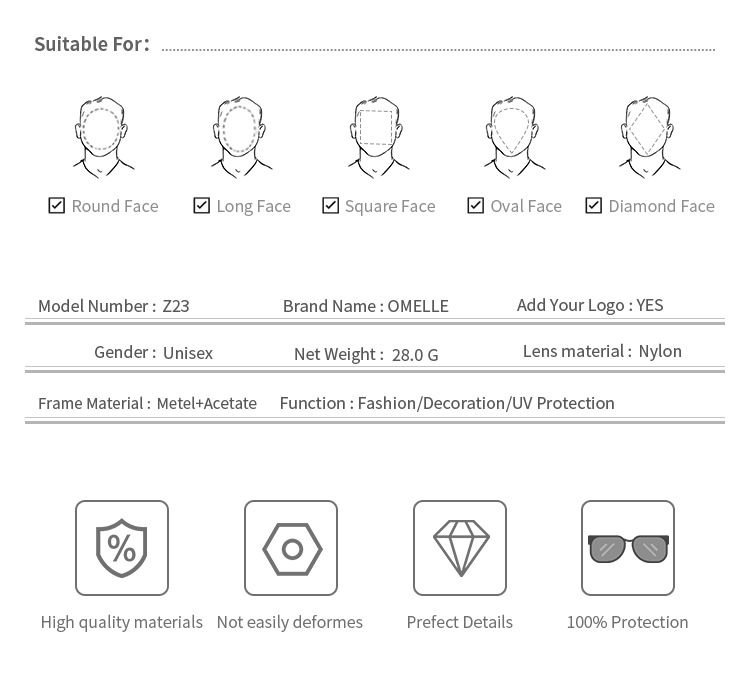Click the square face head illustration
This screenshot has height=675, width=750.
click(377, 136)
